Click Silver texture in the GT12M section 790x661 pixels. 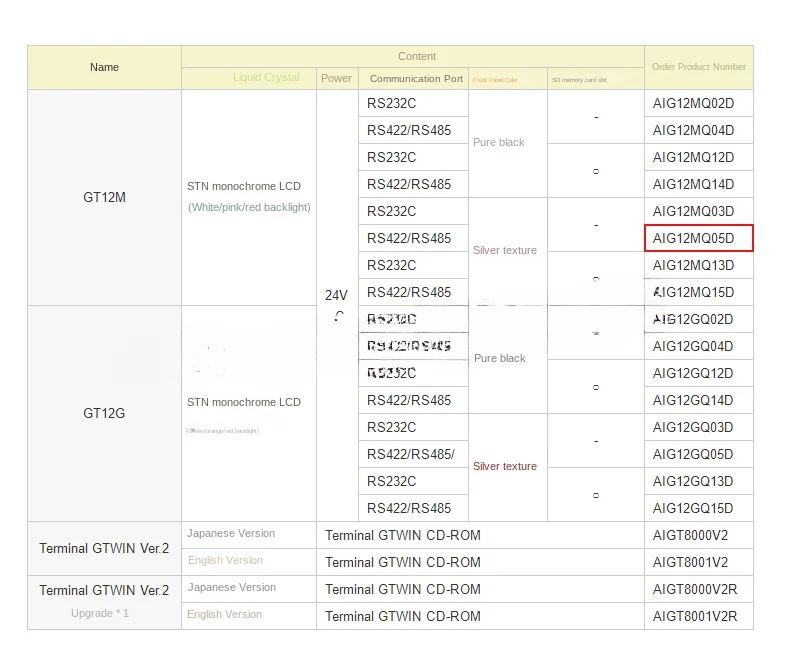pyautogui.click(x=505, y=250)
